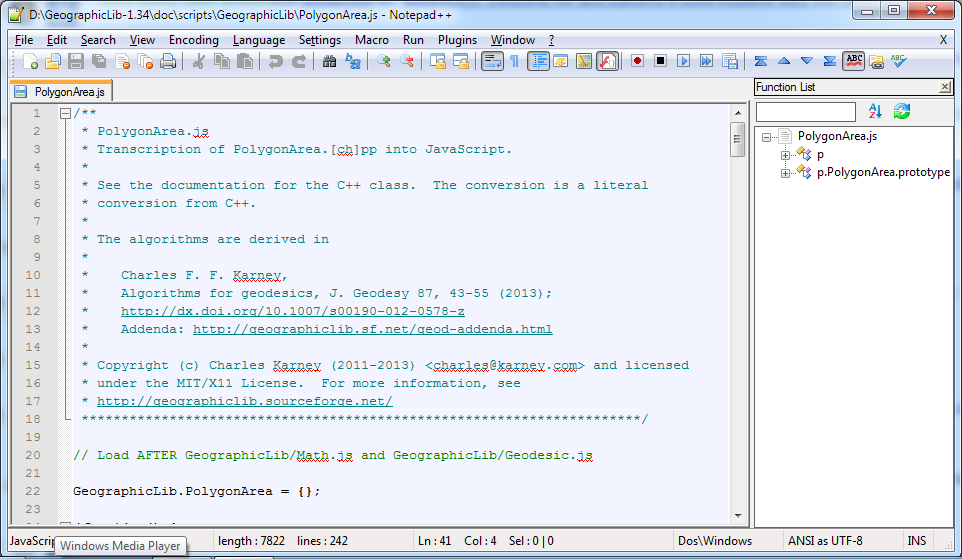
Task: Create a new file with toolbar icon
Action: (30, 61)
